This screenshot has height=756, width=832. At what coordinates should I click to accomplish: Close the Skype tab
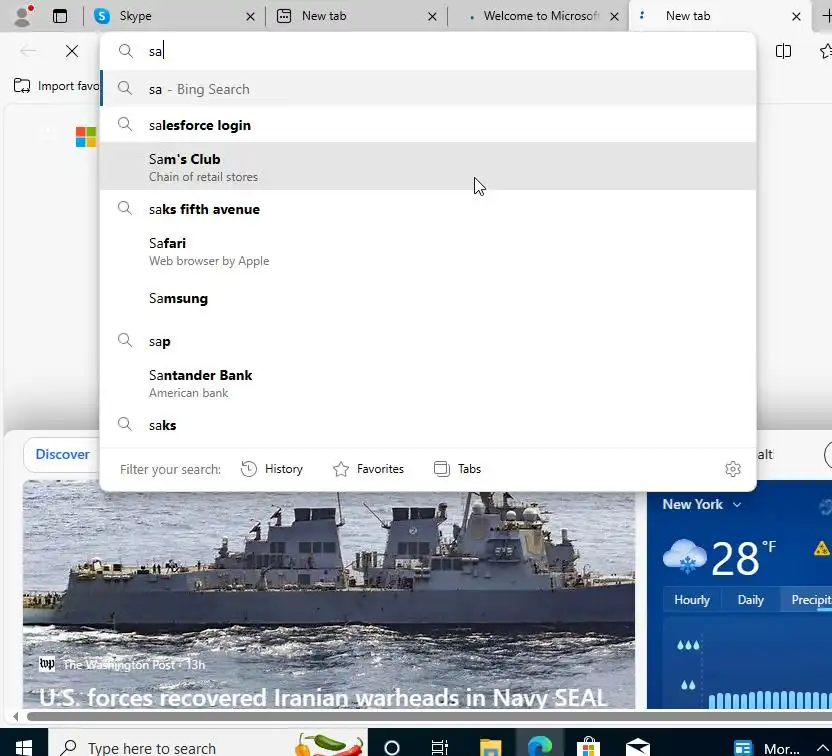[250, 16]
